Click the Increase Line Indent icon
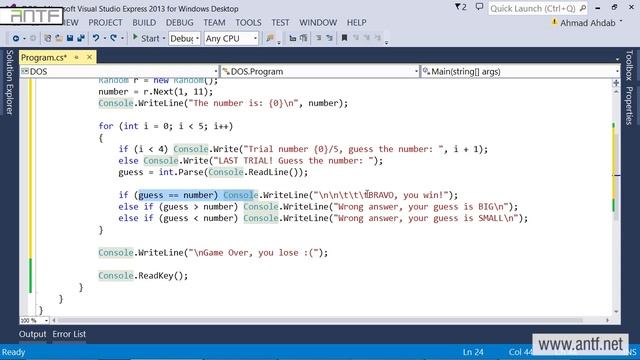The height and width of the screenshot is (360, 640). [x=303, y=38]
